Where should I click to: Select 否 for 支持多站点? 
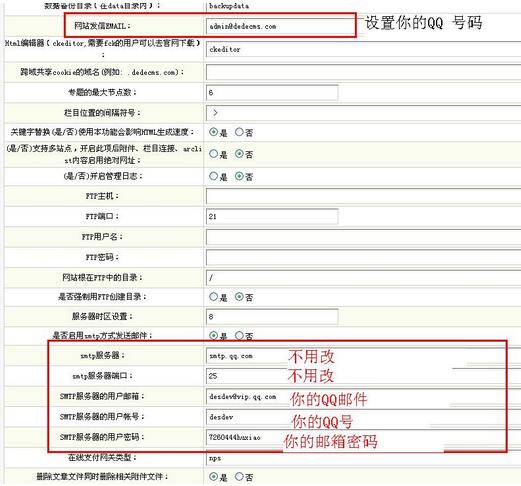[x=239, y=154]
